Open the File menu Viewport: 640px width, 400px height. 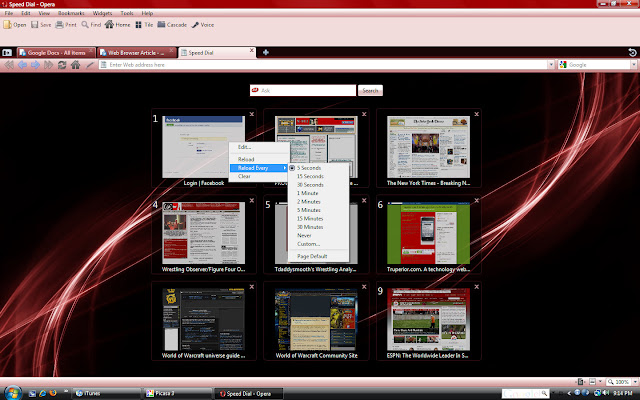coord(9,13)
